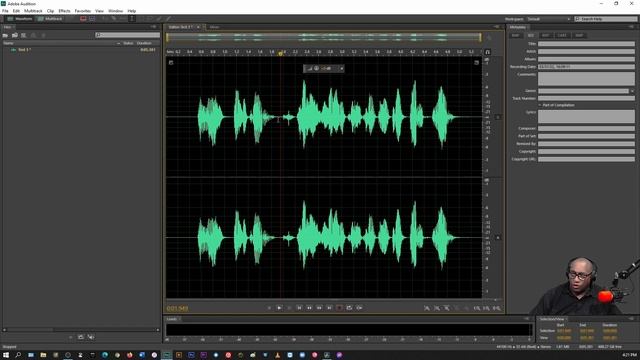Click the headphone icon right of timeline ruler
Screen dimensions: 640x360
coord(487,52)
